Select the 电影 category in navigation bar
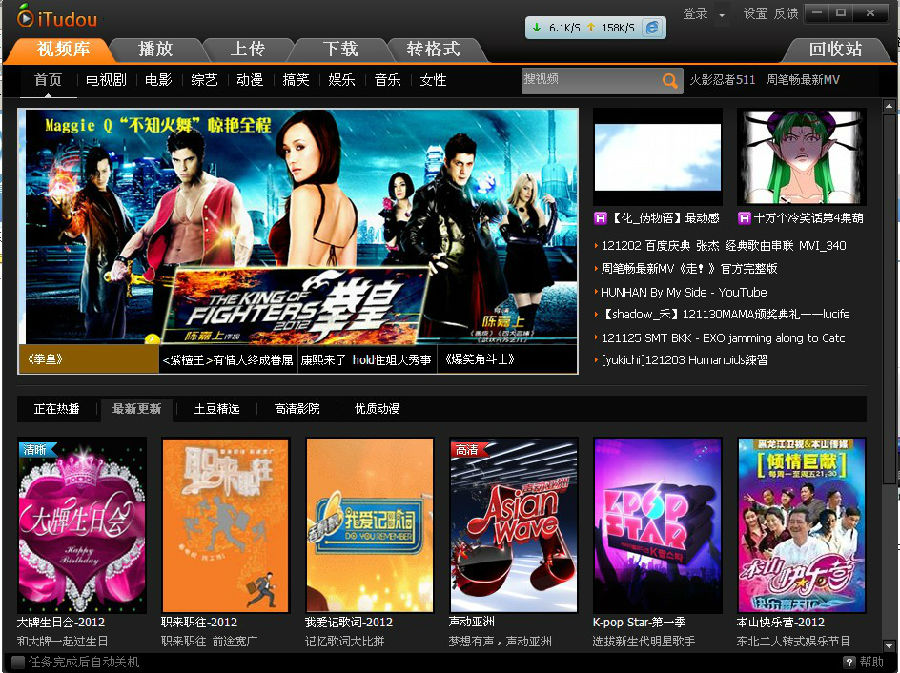The height and width of the screenshot is (673, 900). [158, 80]
